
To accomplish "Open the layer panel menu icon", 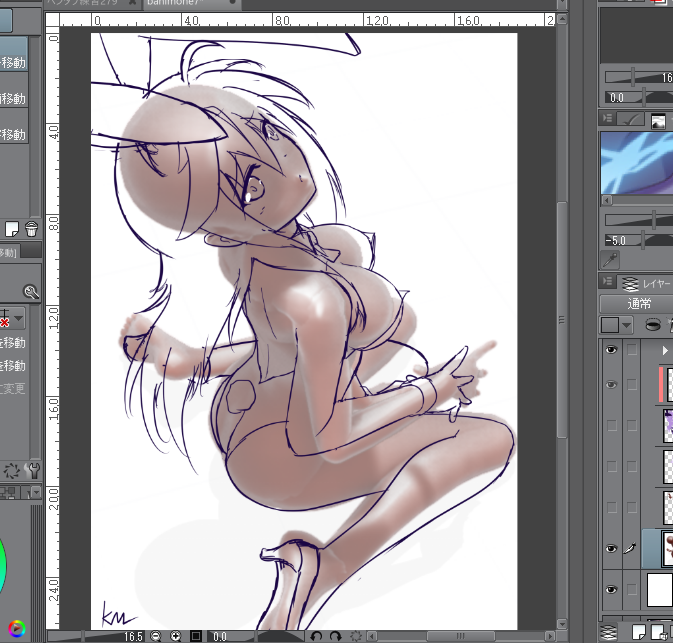I will click(607, 282).
